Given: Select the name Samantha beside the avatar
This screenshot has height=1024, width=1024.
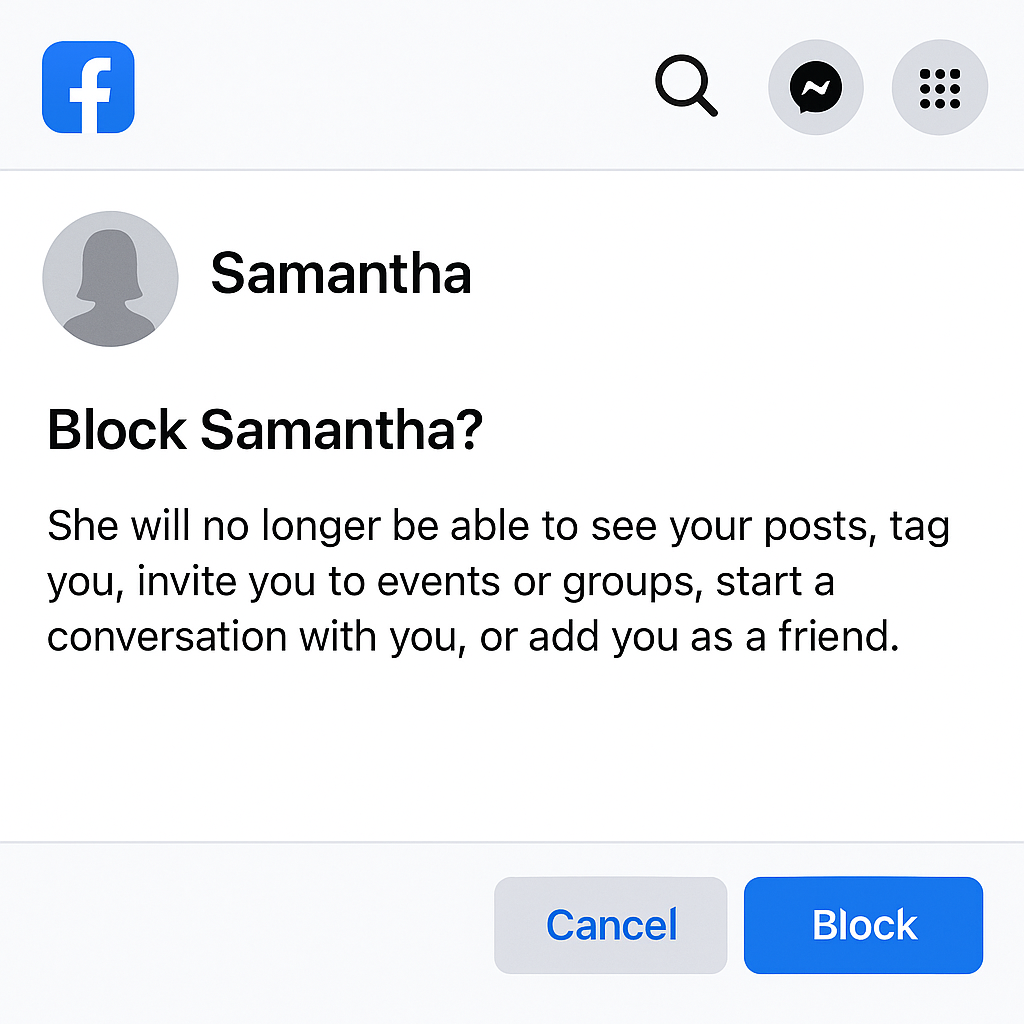Looking at the screenshot, I should tap(341, 273).
